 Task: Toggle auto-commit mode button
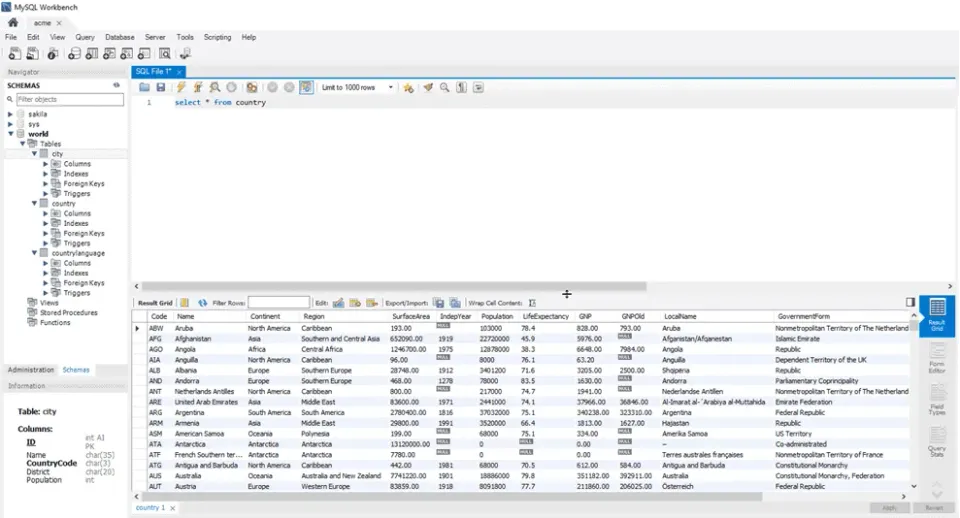(306, 88)
